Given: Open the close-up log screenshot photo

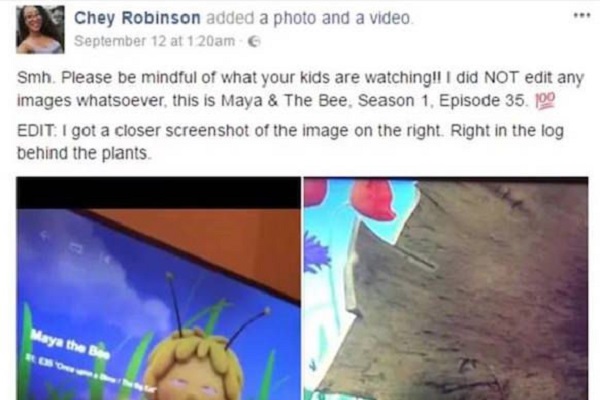Looking at the screenshot, I should (446, 288).
